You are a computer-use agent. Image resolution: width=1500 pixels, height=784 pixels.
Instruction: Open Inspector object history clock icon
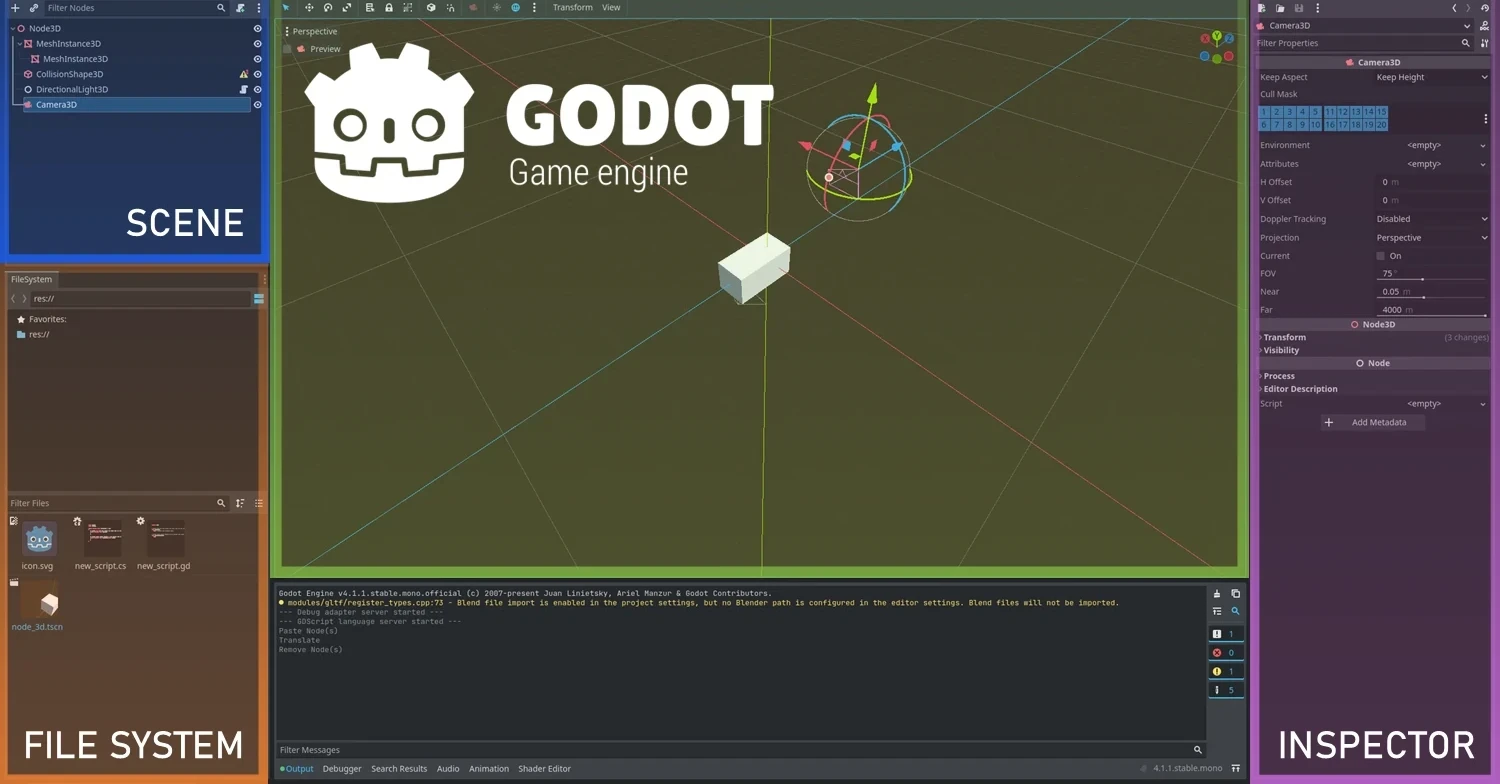coord(1485,8)
